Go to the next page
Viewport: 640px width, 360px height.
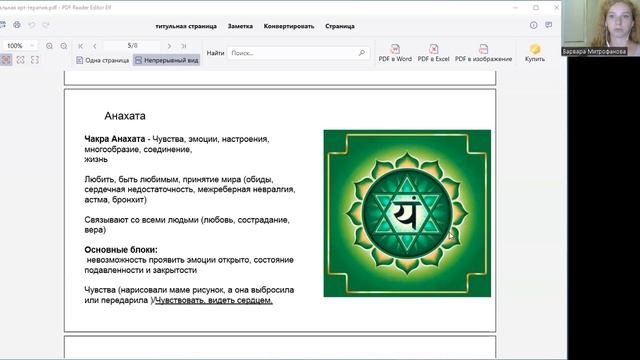pyautogui.click(x=169, y=46)
